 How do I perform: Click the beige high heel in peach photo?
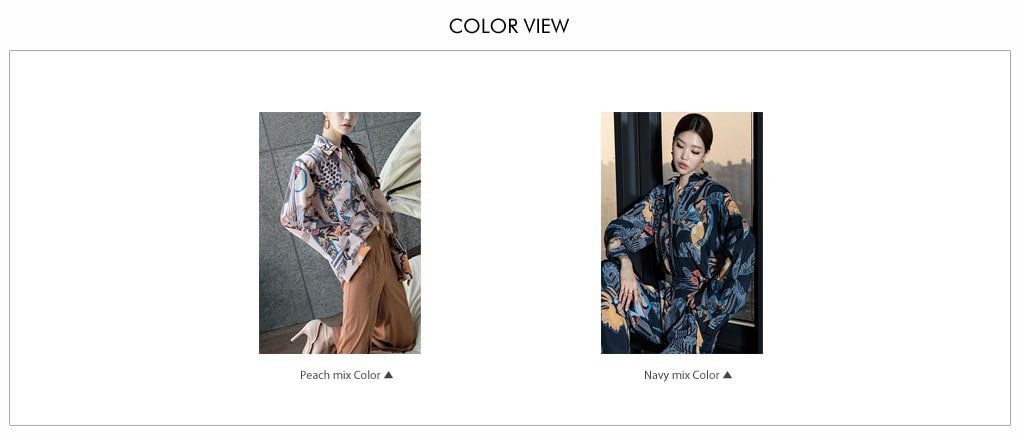[x=311, y=336]
